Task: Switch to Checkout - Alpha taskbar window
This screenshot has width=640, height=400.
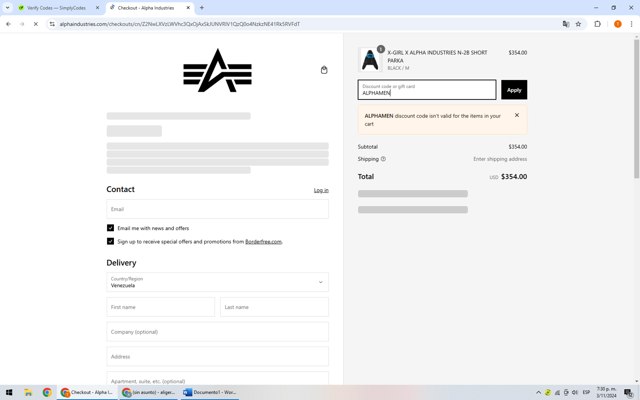Action: [x=87, y=392]
